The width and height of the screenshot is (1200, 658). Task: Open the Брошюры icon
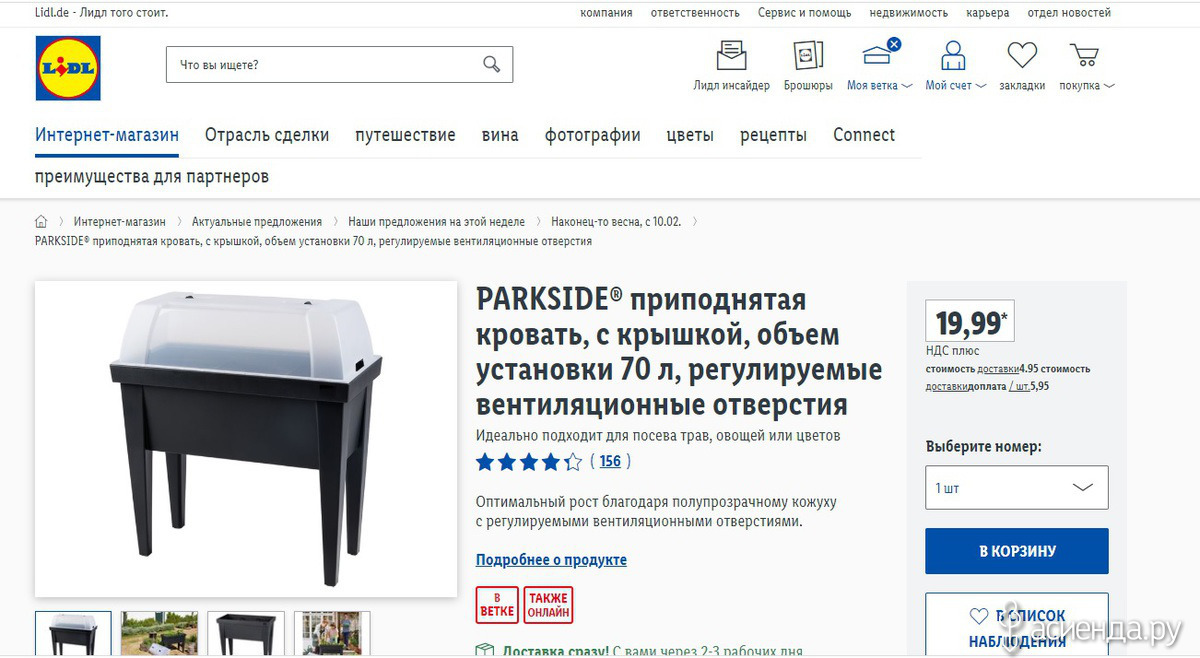(808, 54)
